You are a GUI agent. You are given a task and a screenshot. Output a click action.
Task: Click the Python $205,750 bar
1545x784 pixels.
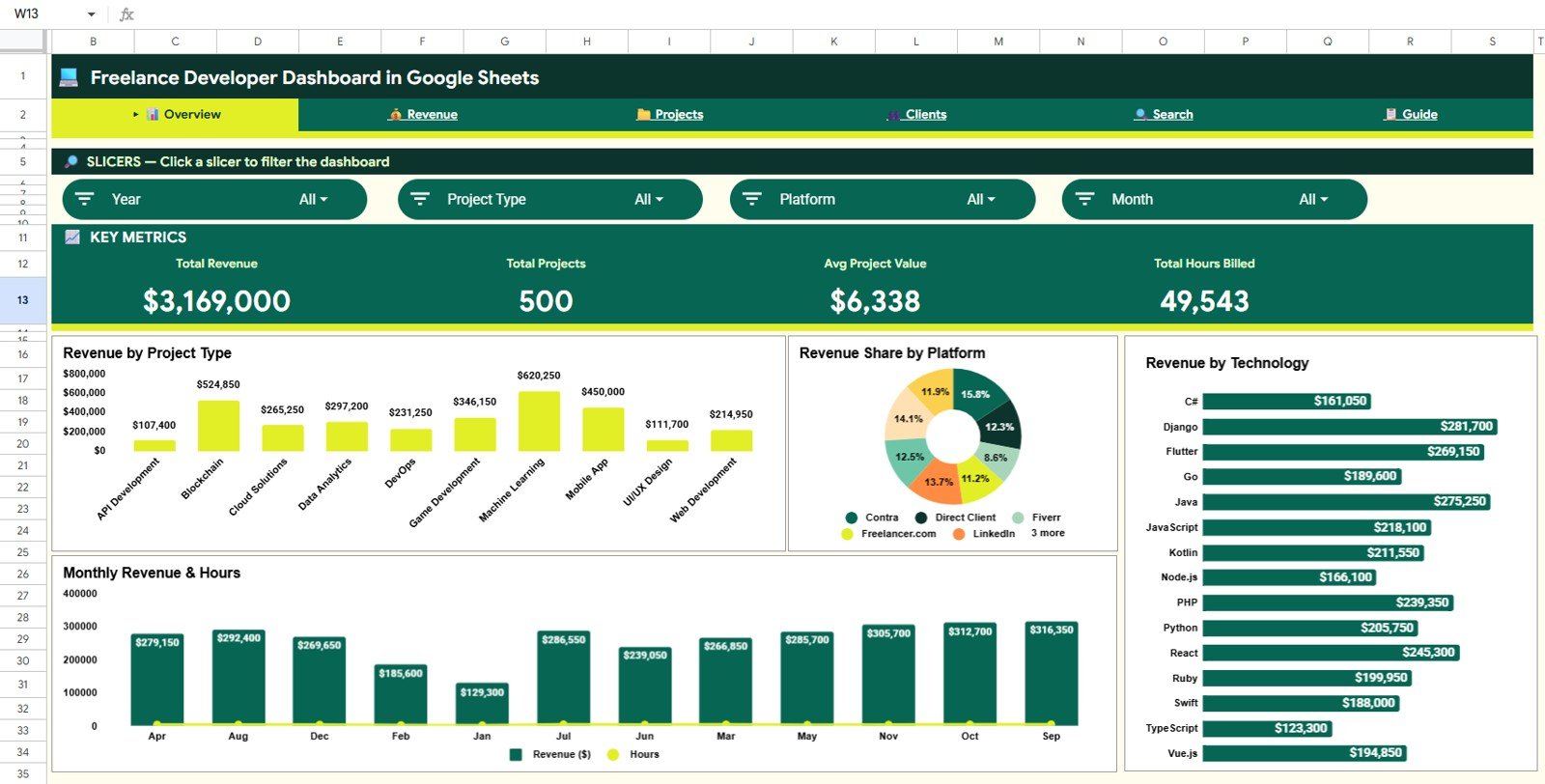[1310, 629]
